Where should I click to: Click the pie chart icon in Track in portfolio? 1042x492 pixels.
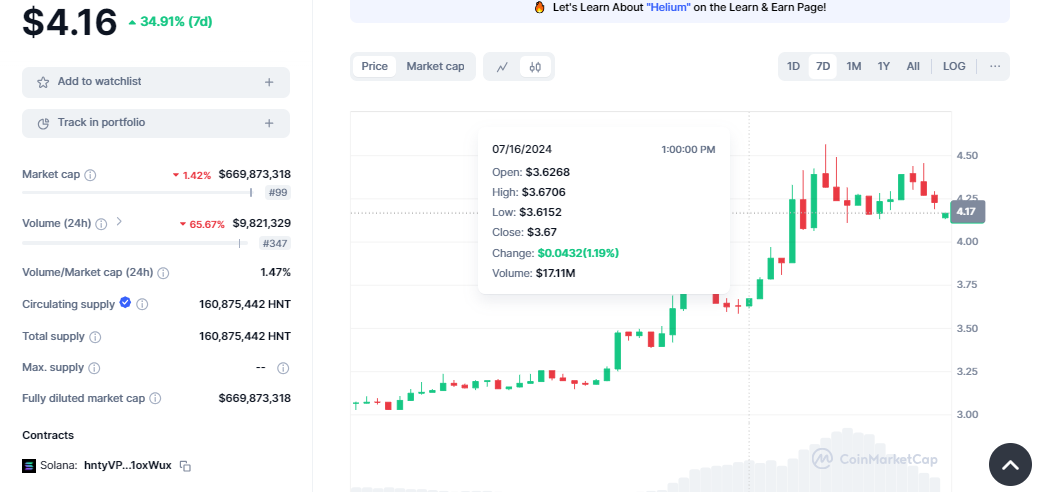point(43,124)
